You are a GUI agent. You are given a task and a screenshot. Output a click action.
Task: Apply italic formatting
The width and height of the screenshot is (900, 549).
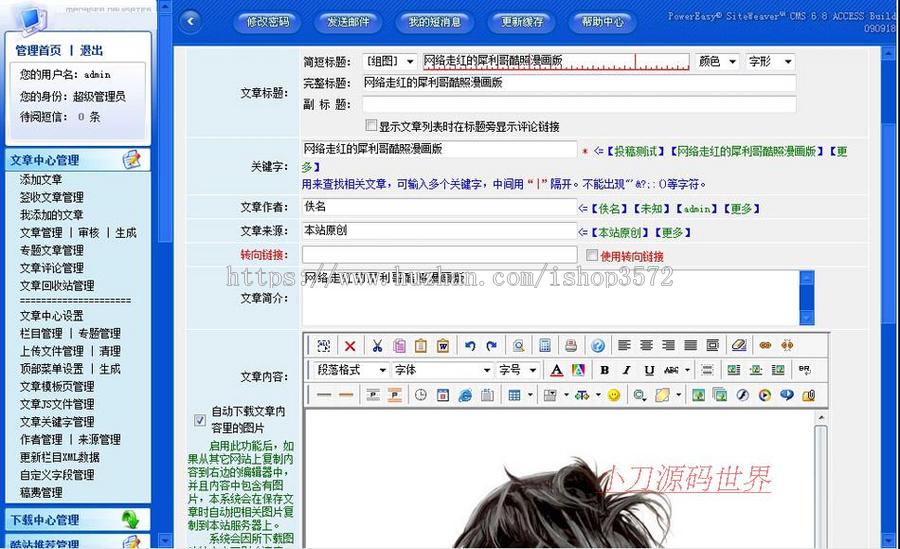point(627,370)
